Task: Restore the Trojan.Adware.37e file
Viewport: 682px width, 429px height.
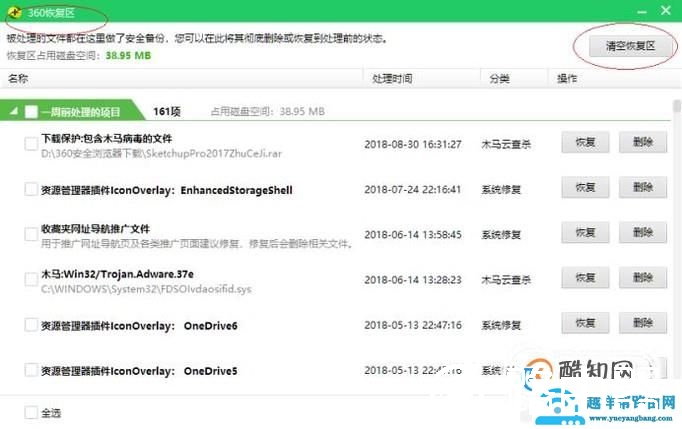Action: [x=585, y=278]
